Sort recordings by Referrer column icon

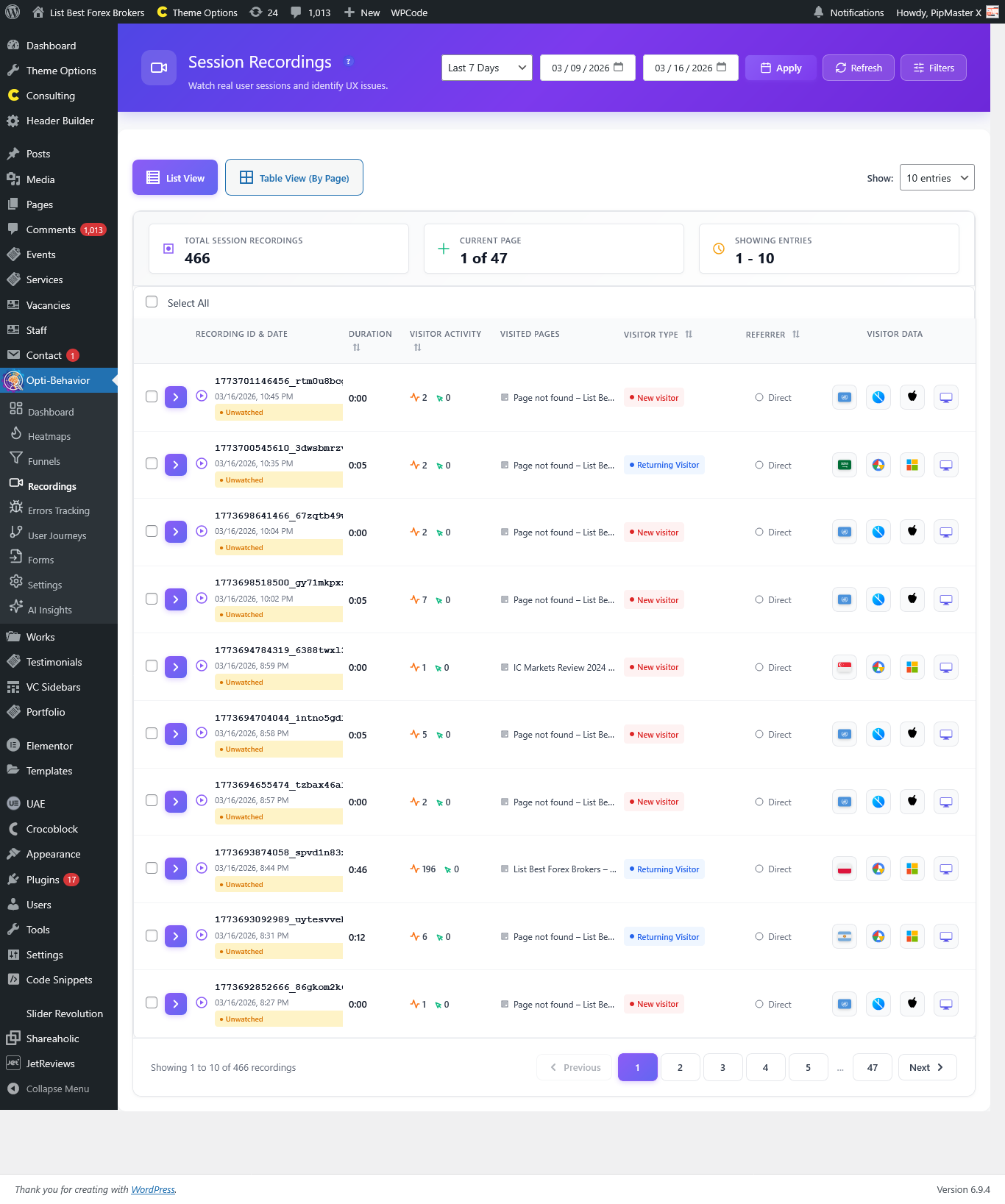796,335
